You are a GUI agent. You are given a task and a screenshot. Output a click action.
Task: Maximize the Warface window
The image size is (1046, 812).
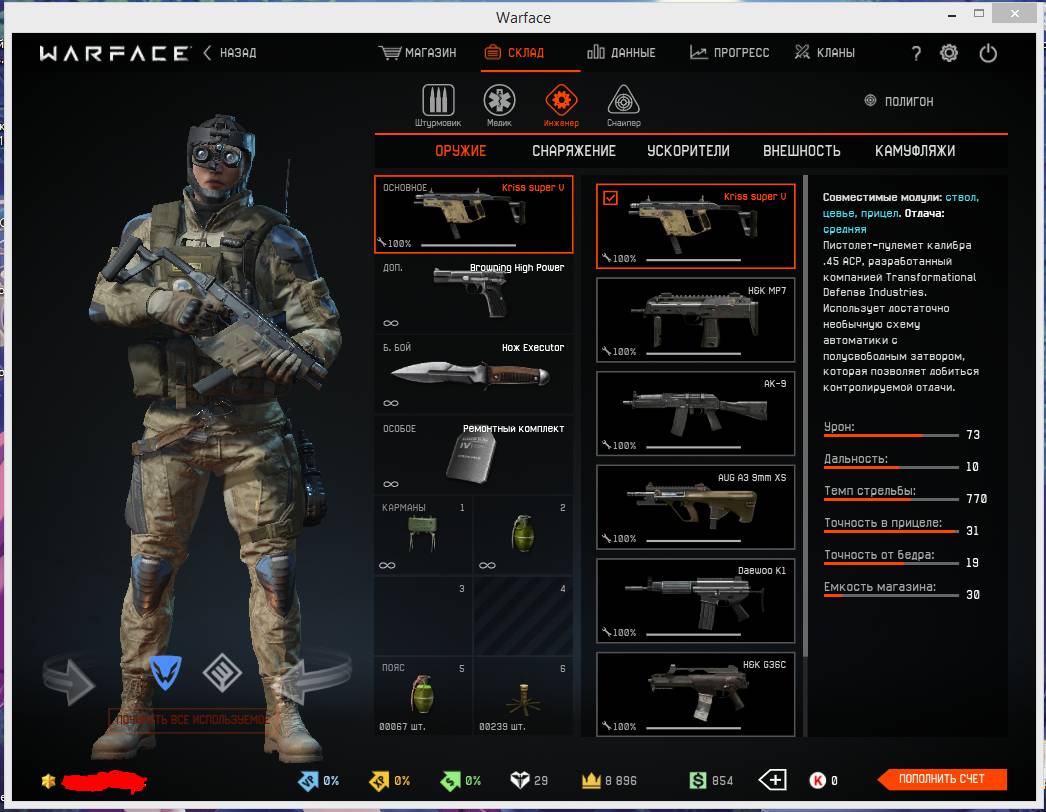pyautogui.click(x=979, y=13)
